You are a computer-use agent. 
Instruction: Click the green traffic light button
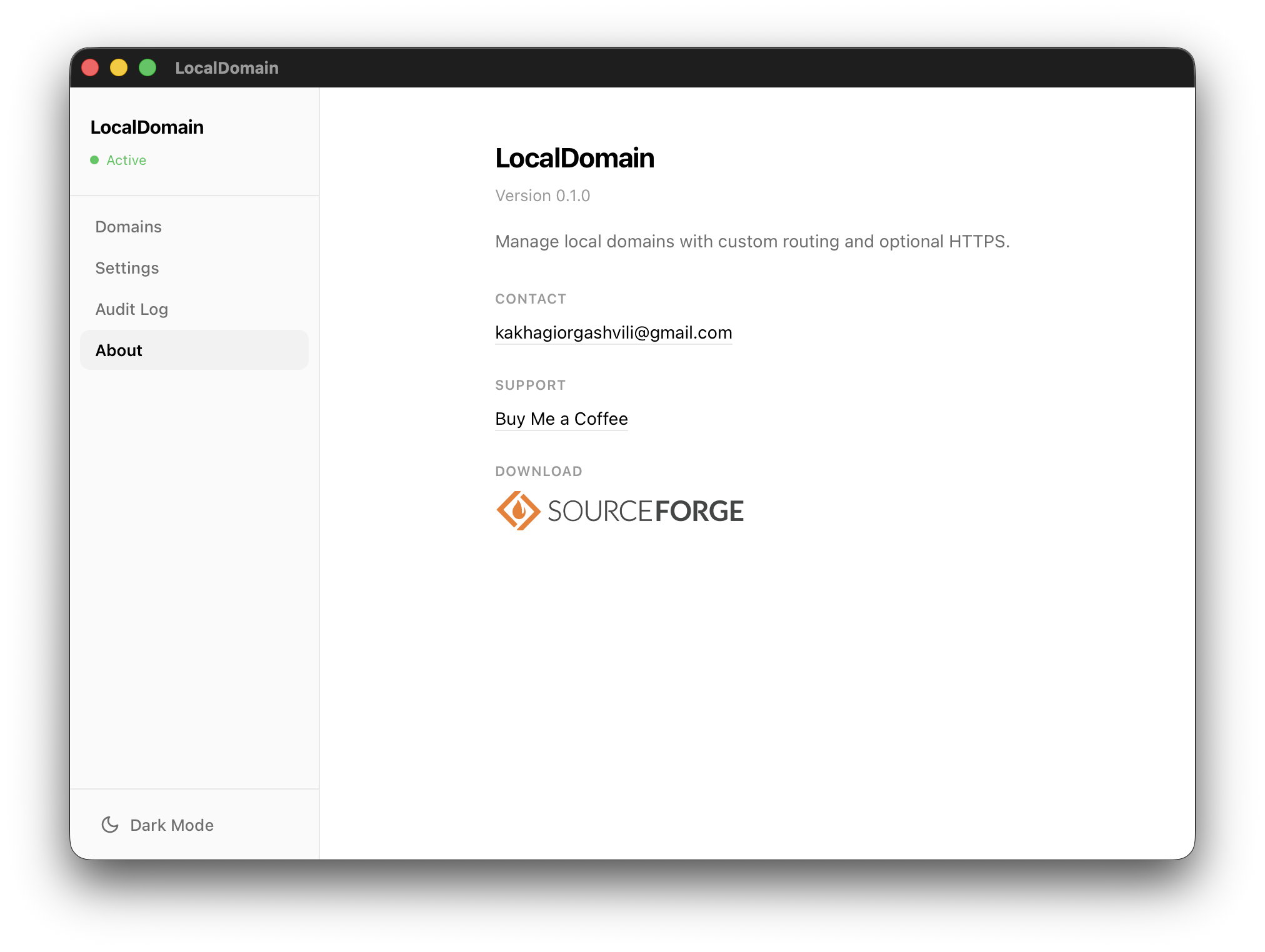pyautogui.click(x=147, y=67)
